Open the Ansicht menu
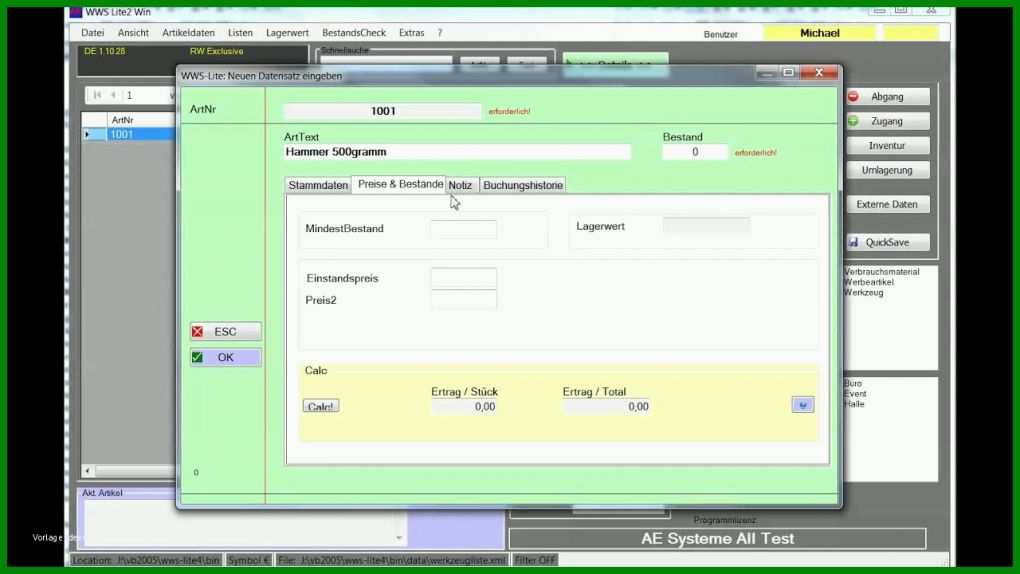The height and width of the screenshot is (574, 1020). pyautogui.click(x=133, y=33)
